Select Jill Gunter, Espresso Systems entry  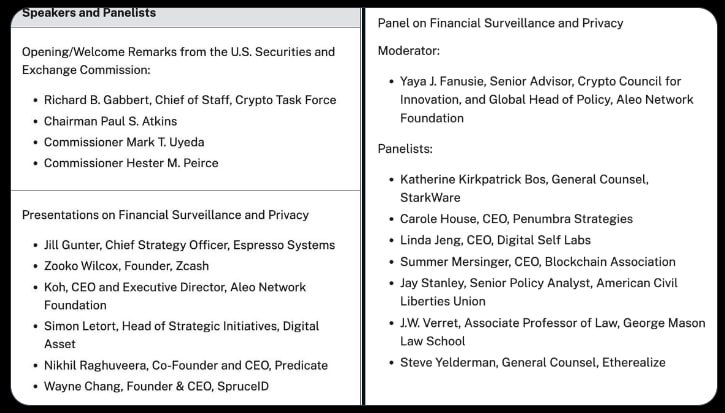click(x=189, y=245)
